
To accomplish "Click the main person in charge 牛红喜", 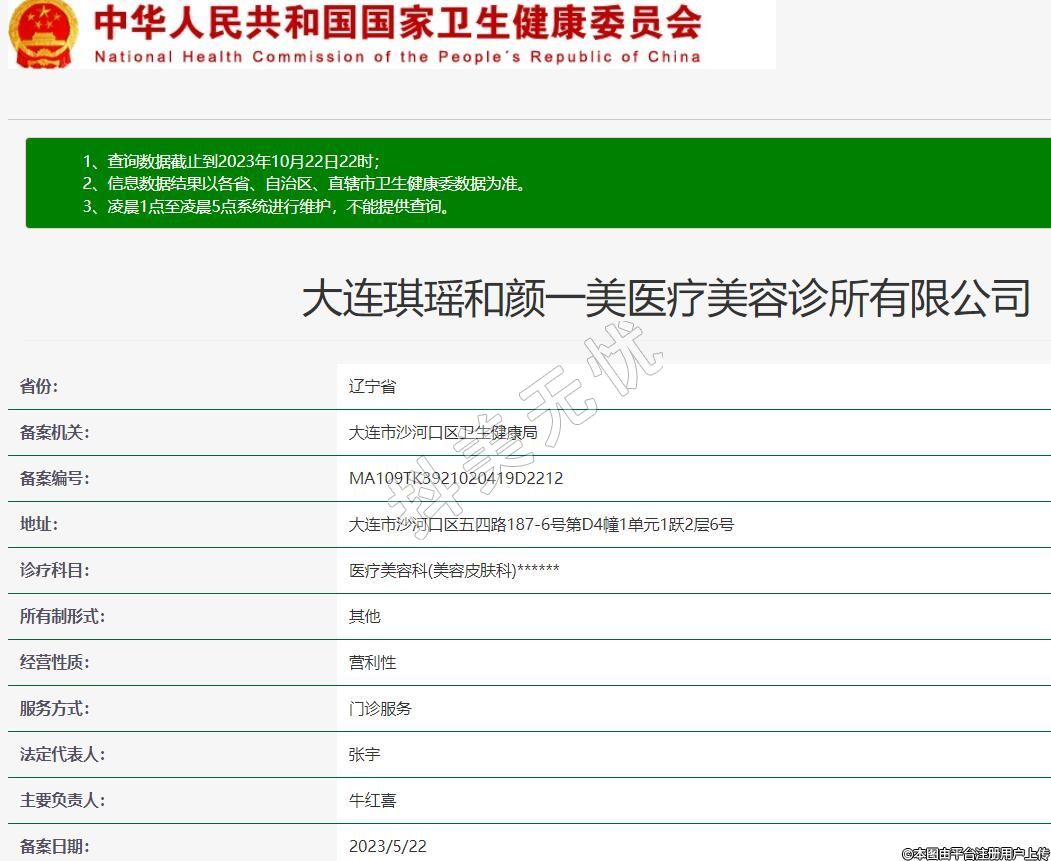I will point(372,801).
